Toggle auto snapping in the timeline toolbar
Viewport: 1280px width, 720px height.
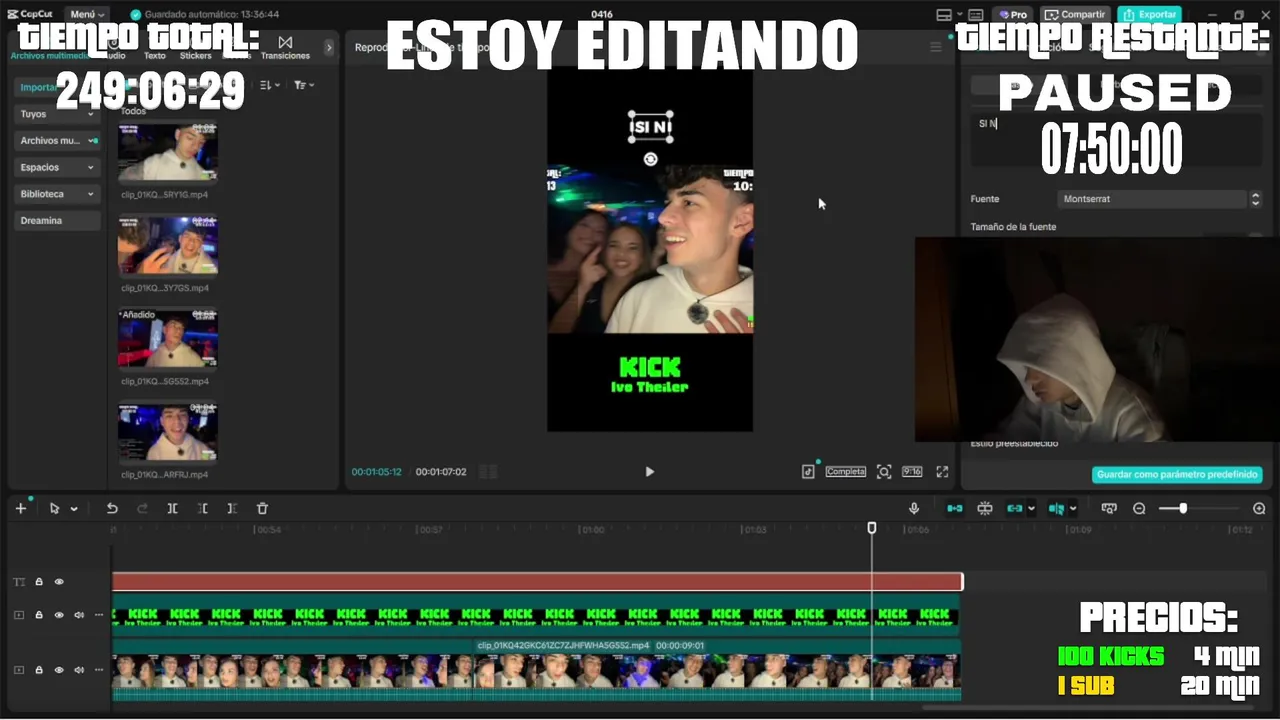(985, 508)
